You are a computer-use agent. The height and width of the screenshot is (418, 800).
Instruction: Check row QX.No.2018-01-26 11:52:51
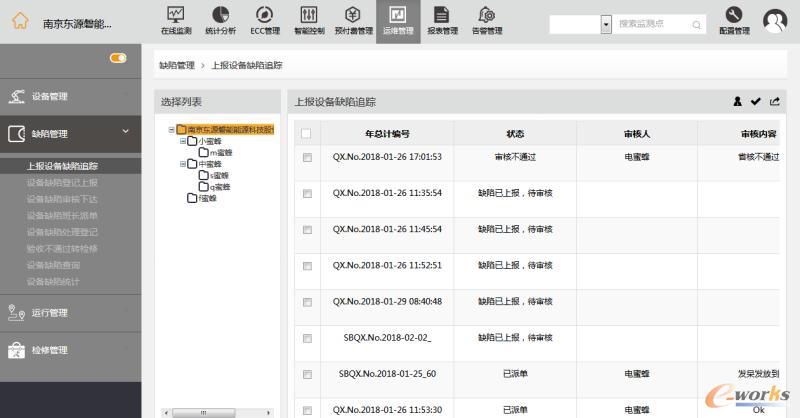click(x=307, y=266)
